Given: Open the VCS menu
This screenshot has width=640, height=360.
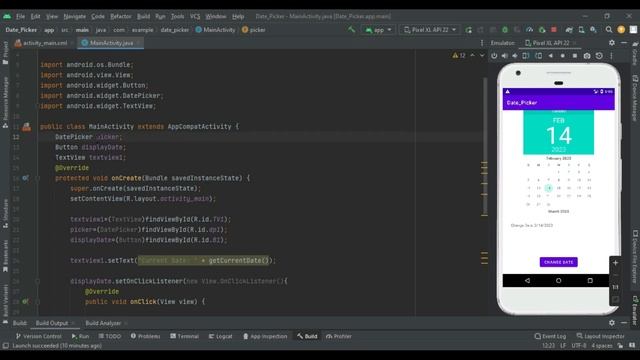Looking at the screenshot, I should coord(195,16).
